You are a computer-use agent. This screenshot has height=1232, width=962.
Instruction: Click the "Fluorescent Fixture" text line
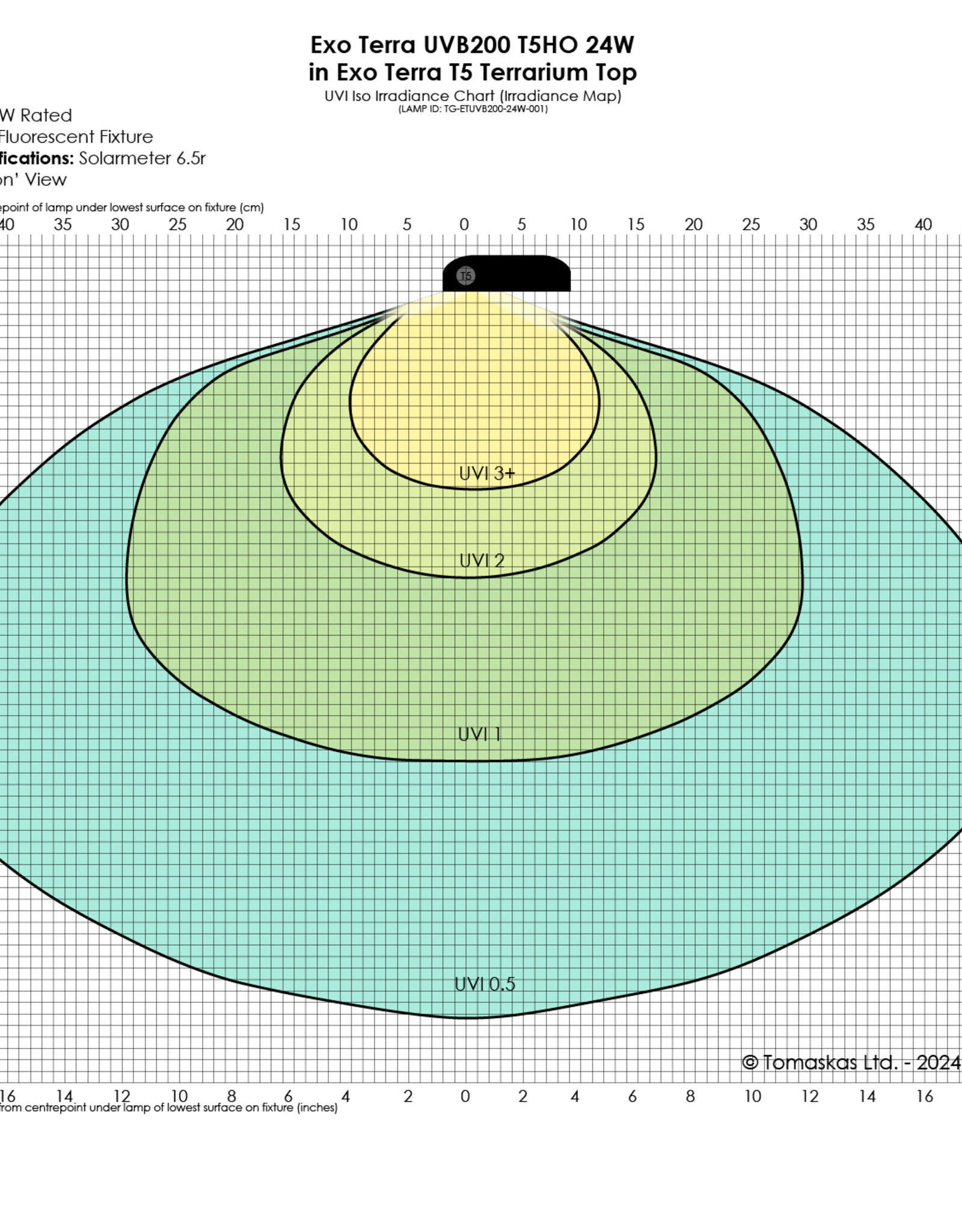76,137
